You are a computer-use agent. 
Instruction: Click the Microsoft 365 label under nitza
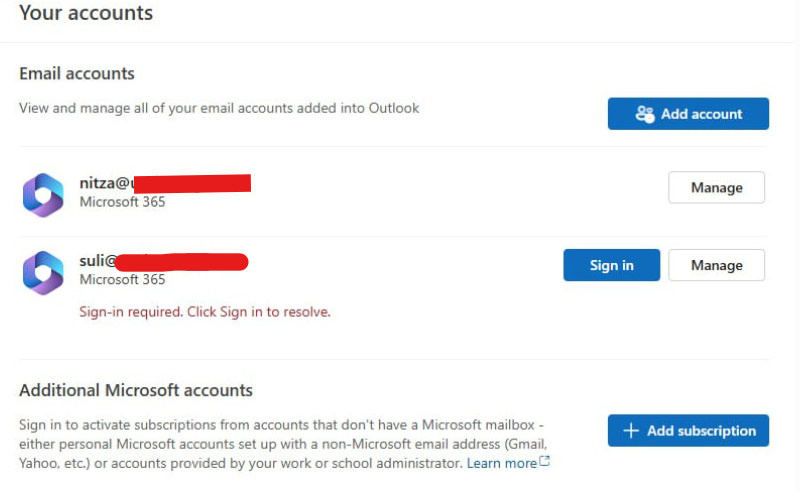point(122,202)
